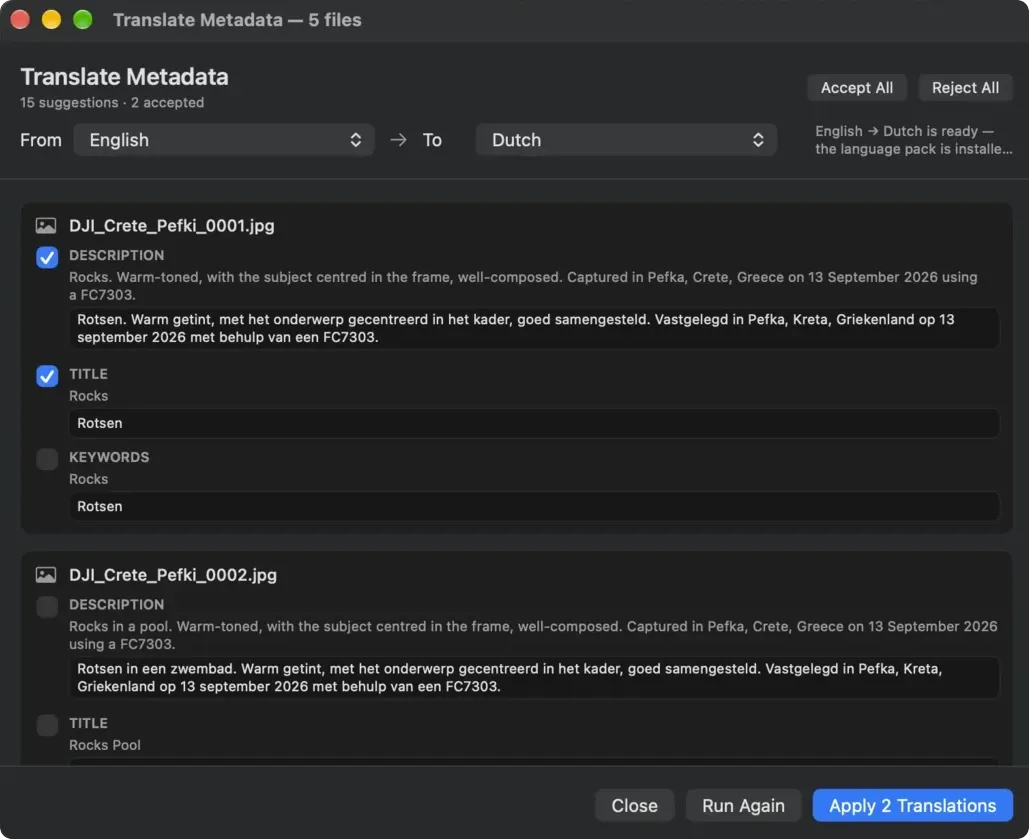The image size is (1029, 839).
Task: Check the DESCRIPTION checkbox for DJI_Crete_Pefki_0002.jpg
Action: [47, 606]
